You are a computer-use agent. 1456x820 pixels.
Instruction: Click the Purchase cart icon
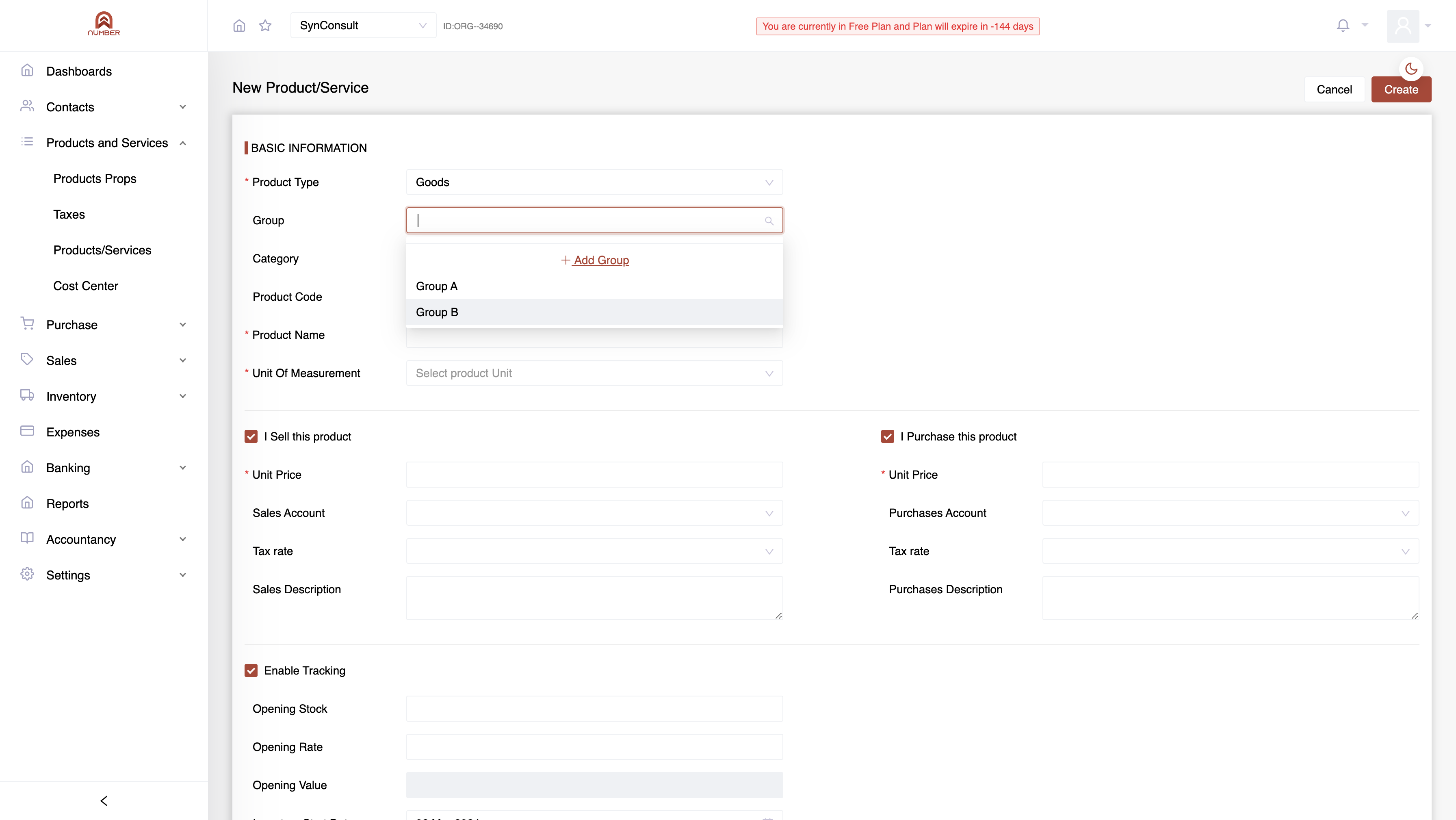coord(27,323)
